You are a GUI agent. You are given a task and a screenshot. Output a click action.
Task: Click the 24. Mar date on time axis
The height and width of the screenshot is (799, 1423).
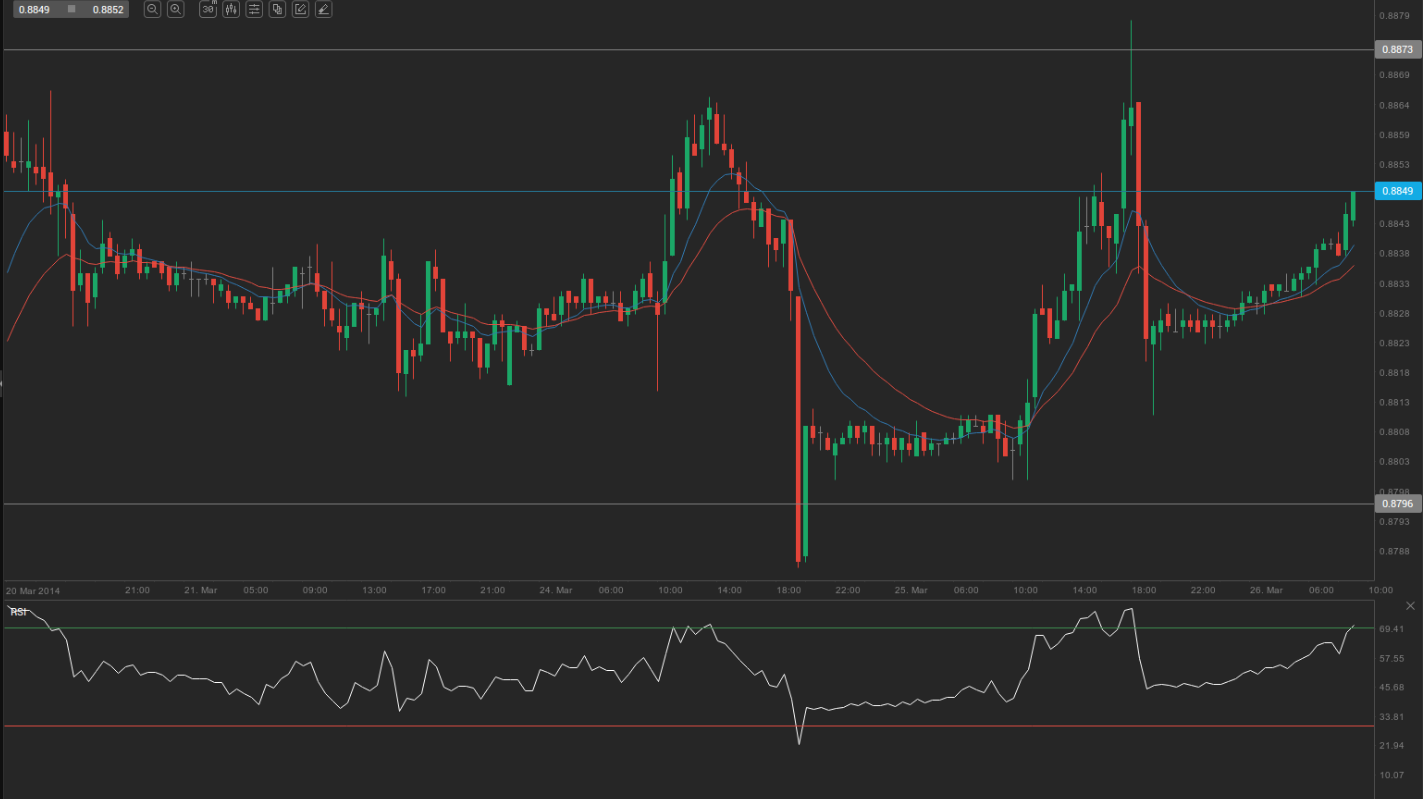pos(553,590)
